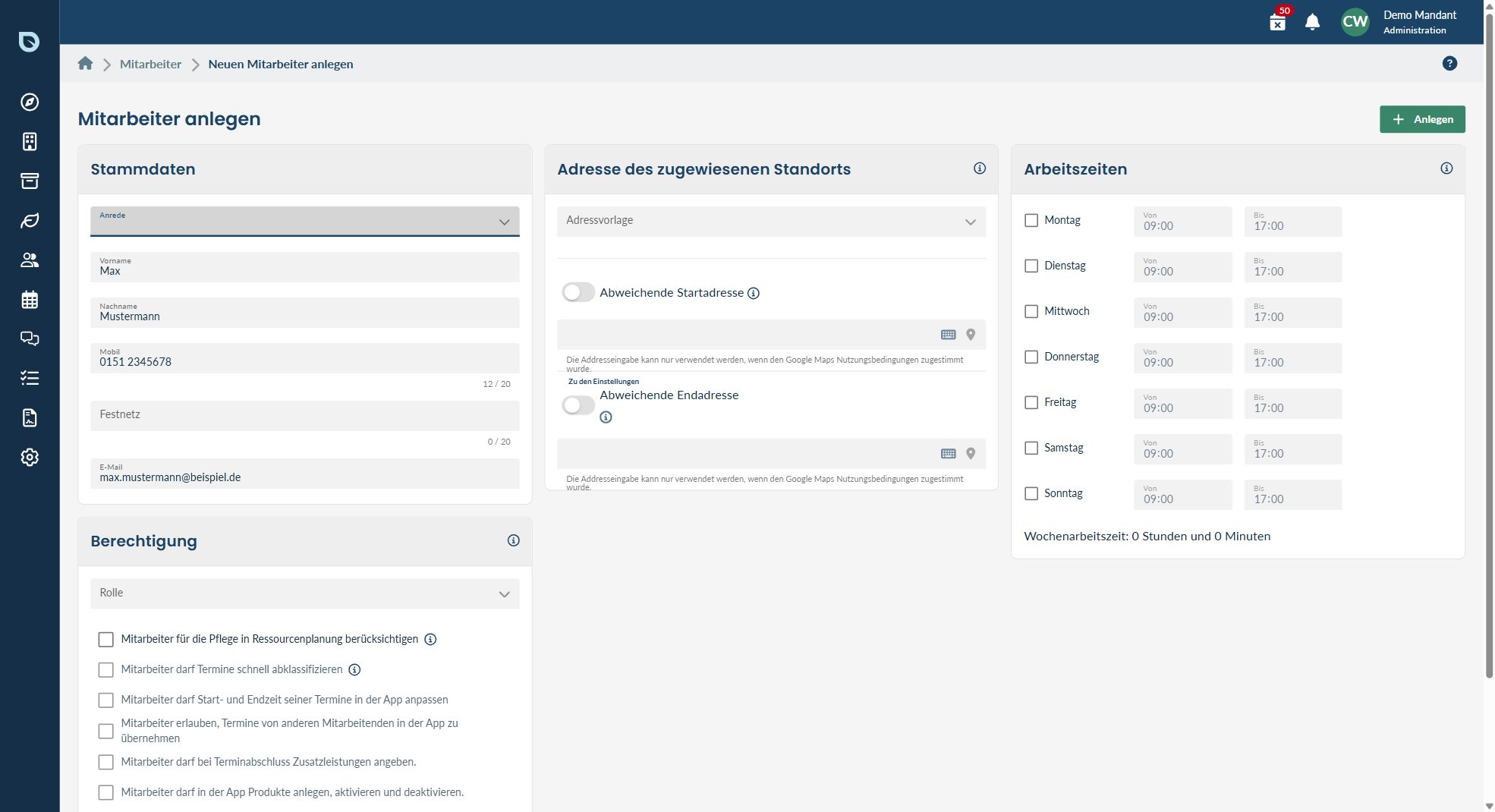
Task: Open the employees people icon in sidebar
Action: pos(30,260)
